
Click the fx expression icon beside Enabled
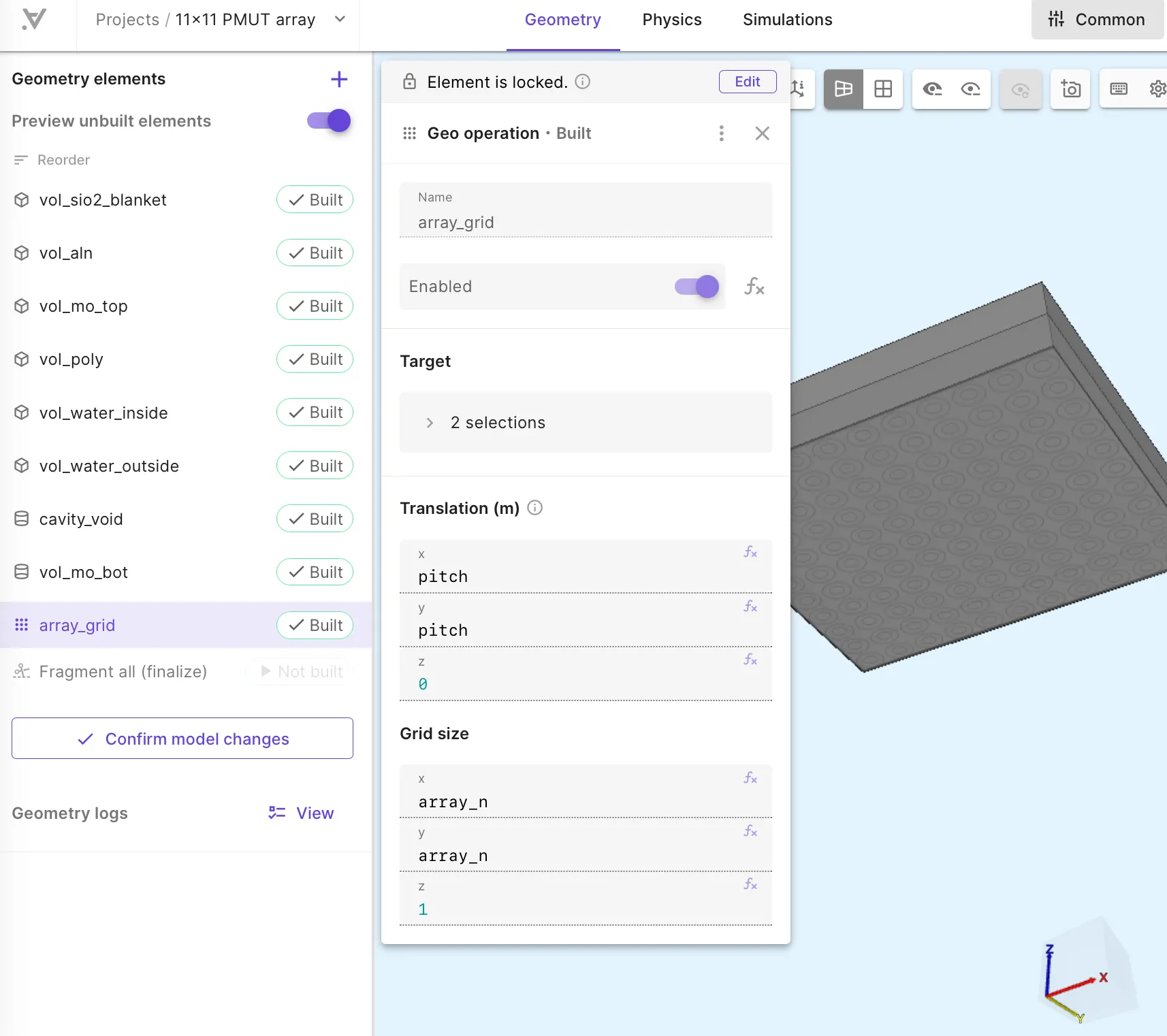754,287
